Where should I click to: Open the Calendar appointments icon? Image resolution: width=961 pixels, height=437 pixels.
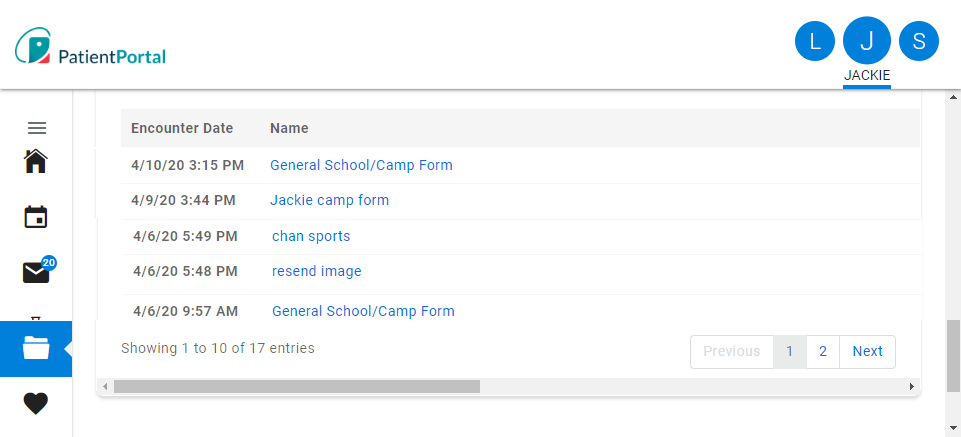(36, 217)
